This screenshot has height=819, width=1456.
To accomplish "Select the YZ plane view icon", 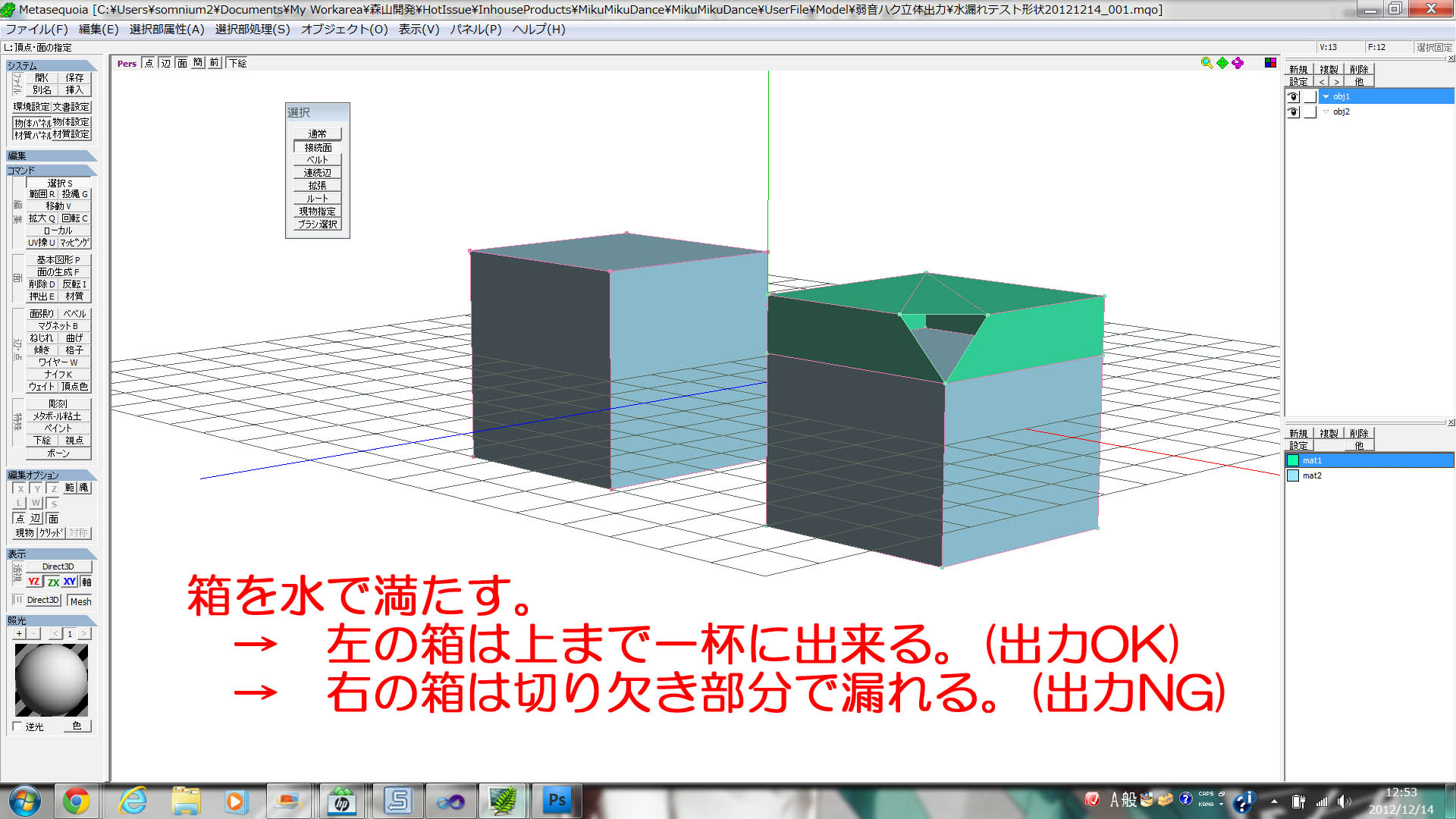I will 33,582.
